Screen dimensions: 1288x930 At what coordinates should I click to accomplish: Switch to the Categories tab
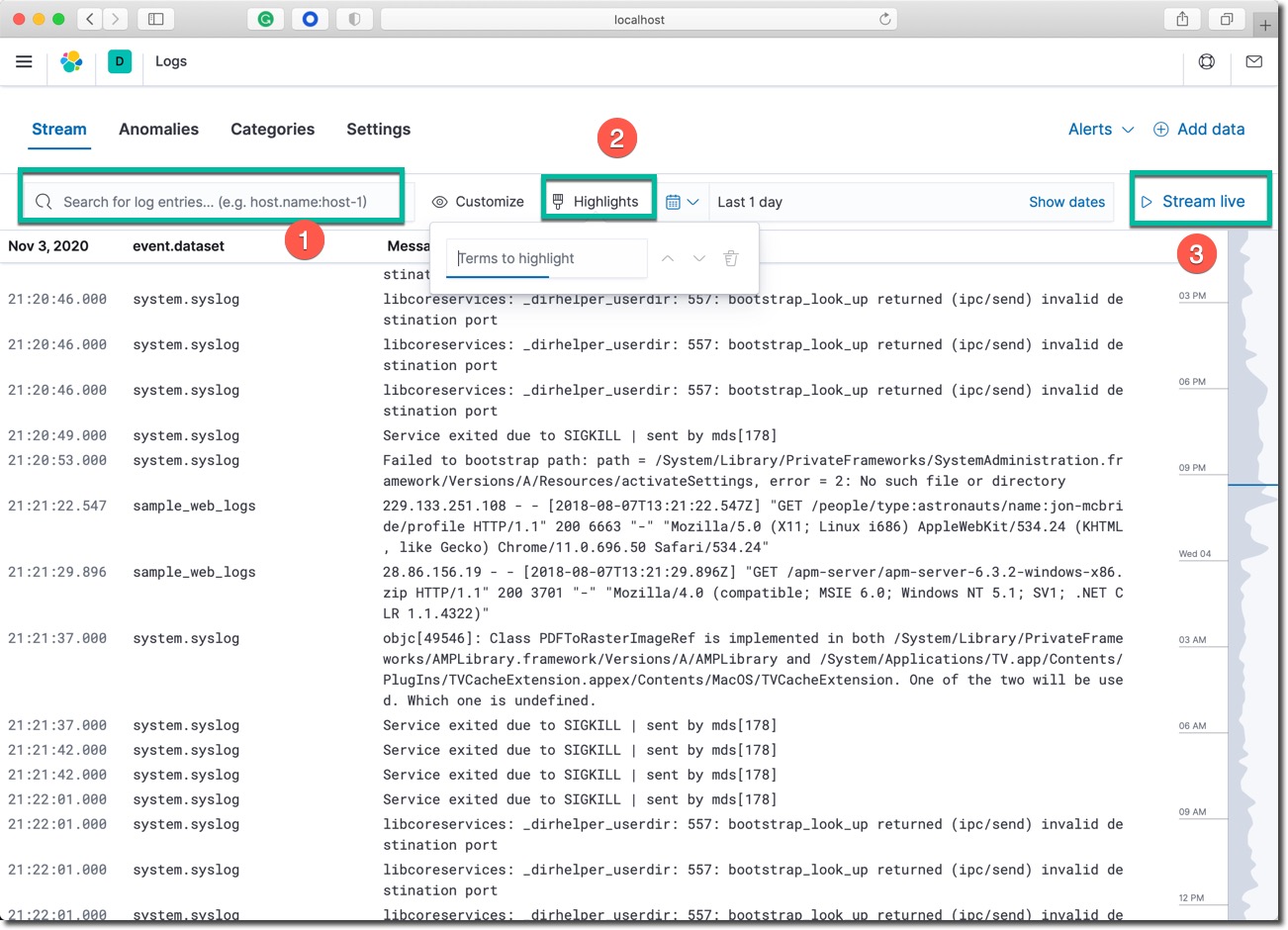click(272, 130)
